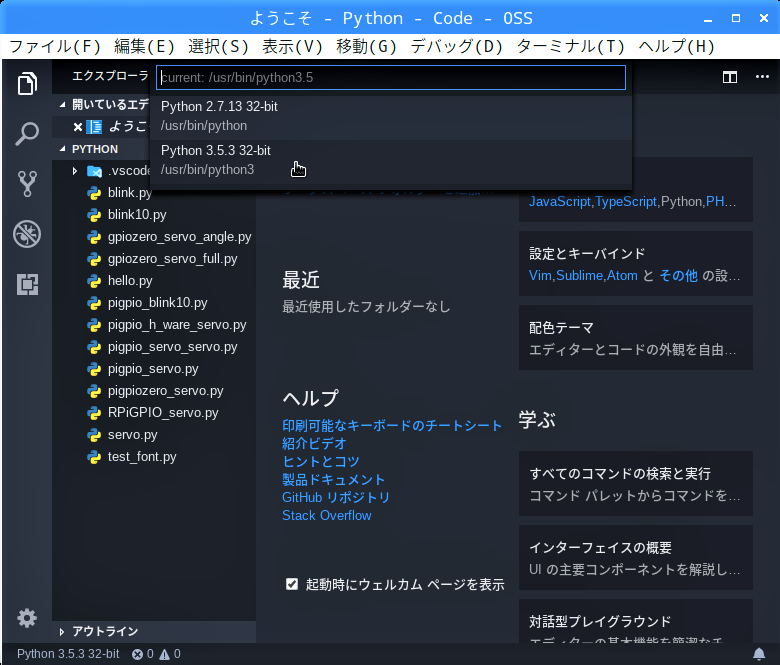780x665 pixels.
Task: Open pigpio_servo_servo.py file
Action: coord(173,347)
